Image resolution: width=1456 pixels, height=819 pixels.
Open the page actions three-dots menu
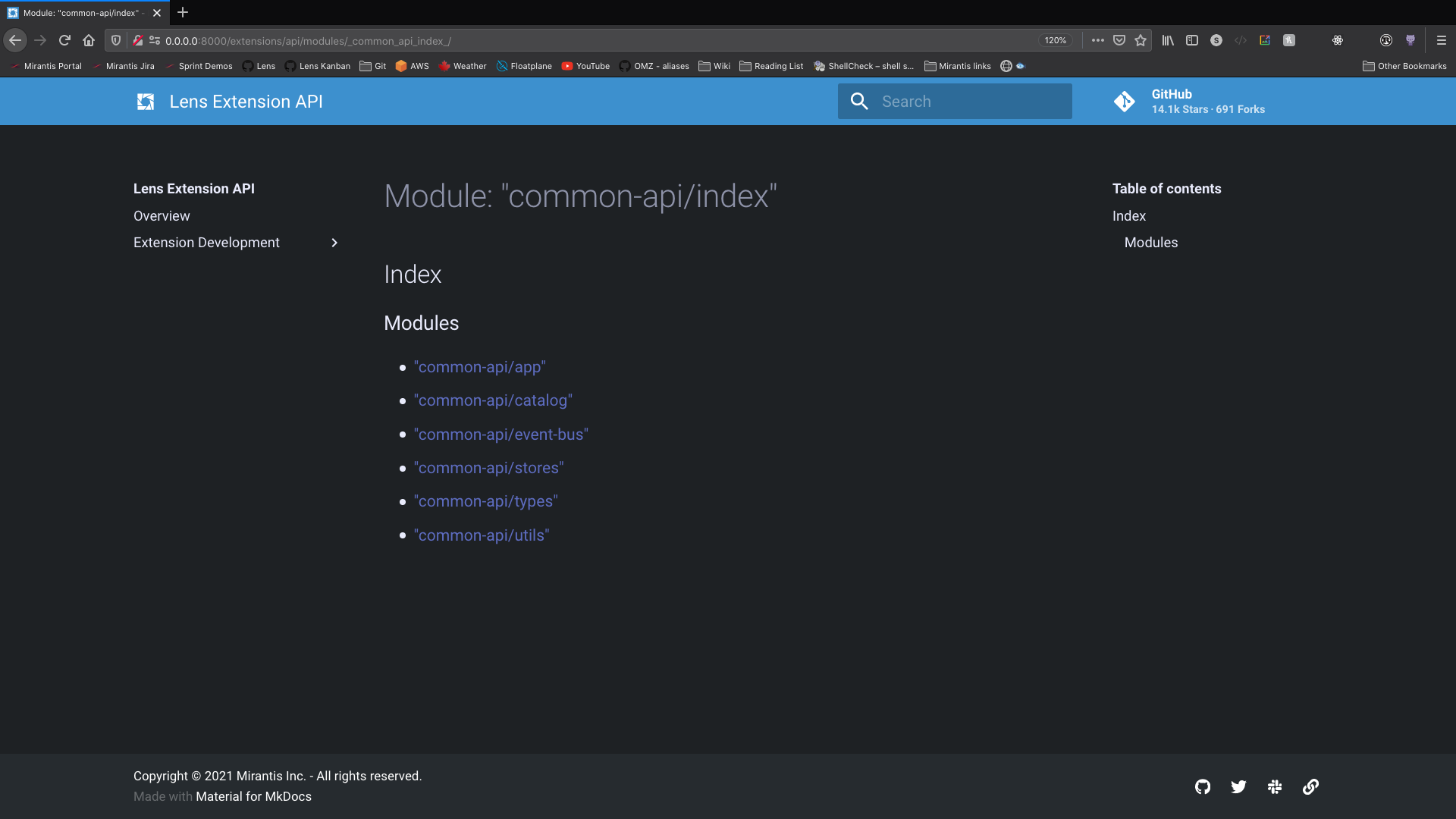pyautogui.click(x=1097, y=40)
